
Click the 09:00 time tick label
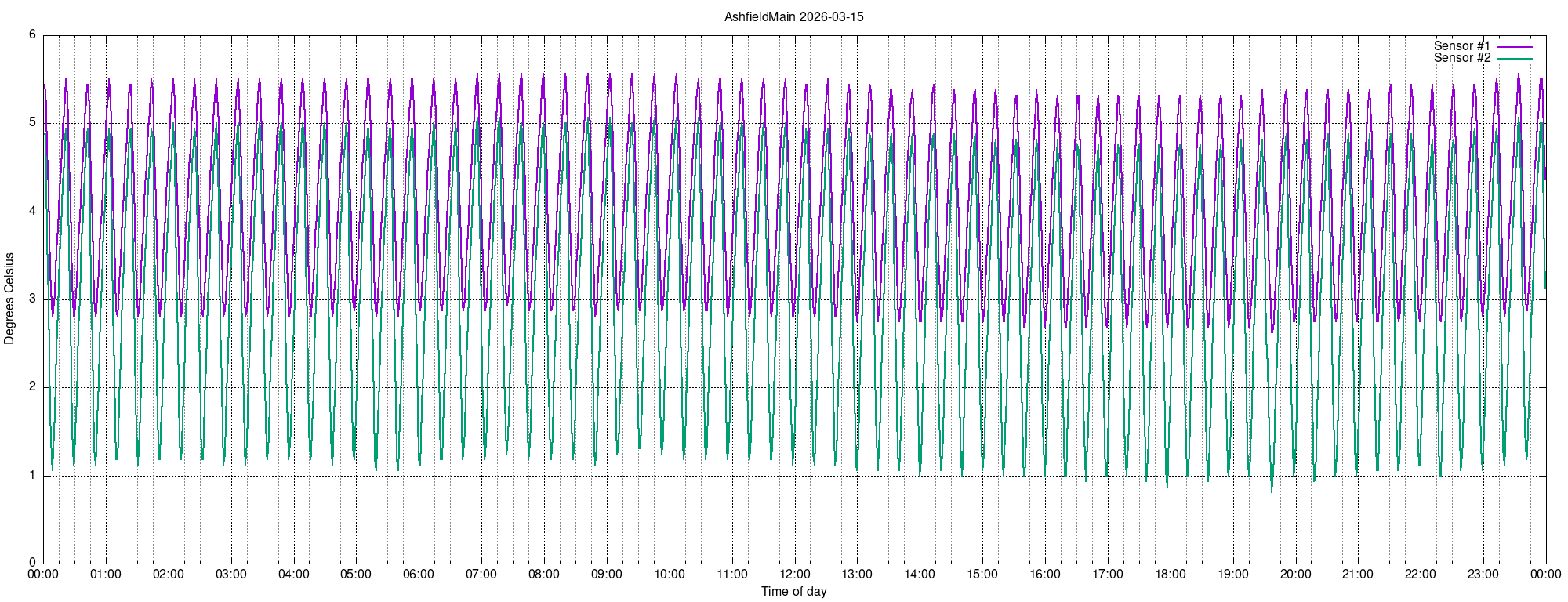click(x=607, y=575)
